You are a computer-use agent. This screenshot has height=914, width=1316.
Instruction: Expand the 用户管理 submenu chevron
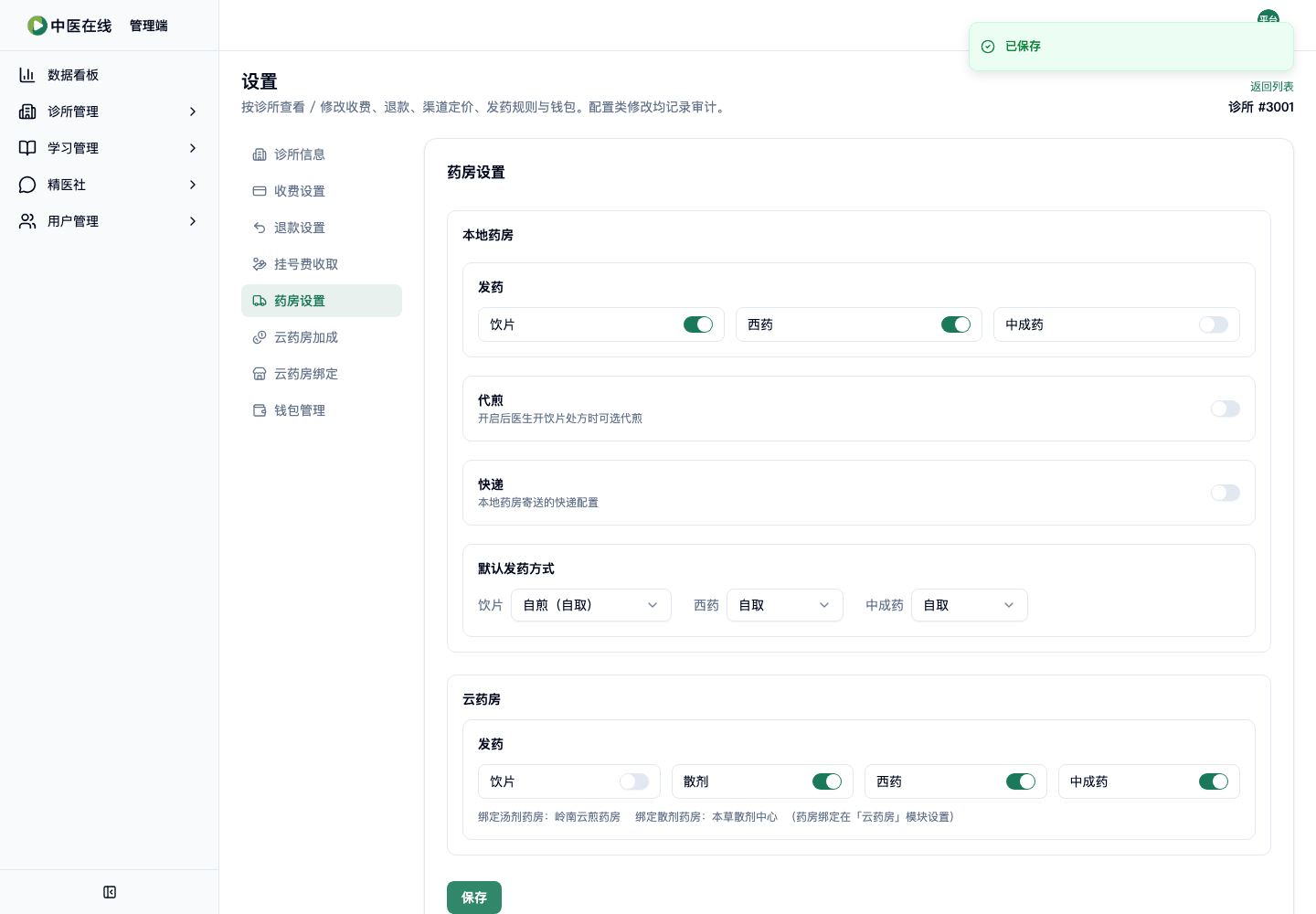pyautogui.click(x=193, y=221)
